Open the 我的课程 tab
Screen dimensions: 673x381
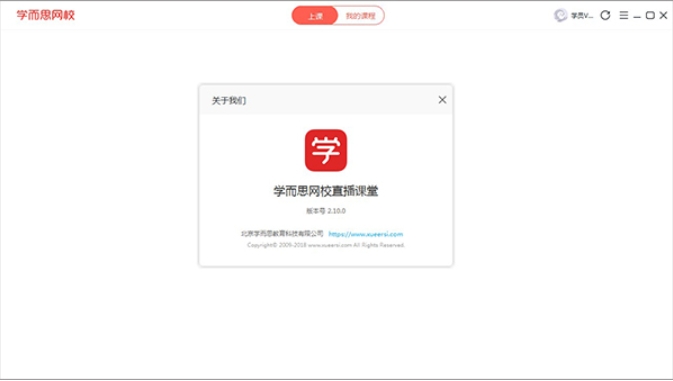pos(361,16)
